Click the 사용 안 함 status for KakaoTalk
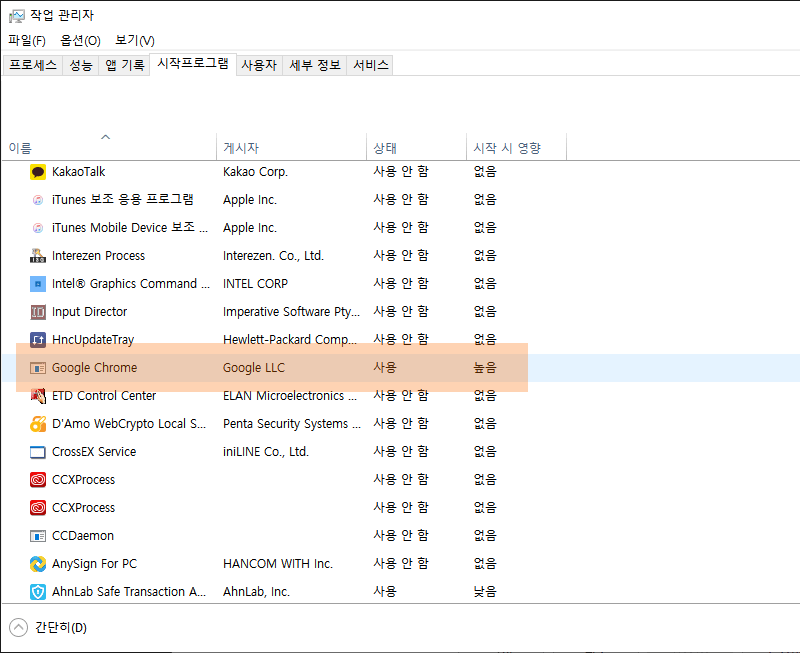This screenshot has height=653, width=800. tap(401, 172)
